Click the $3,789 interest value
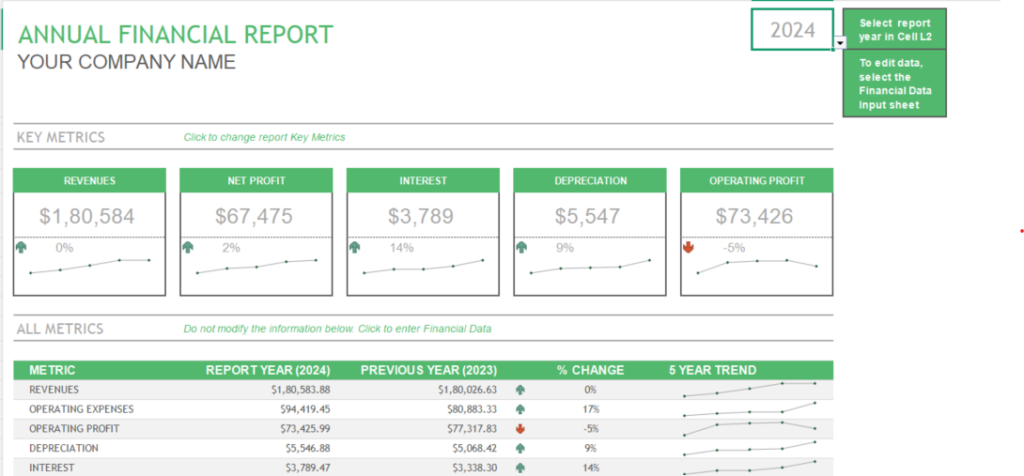1024x476 pixels. pos(421,216)
